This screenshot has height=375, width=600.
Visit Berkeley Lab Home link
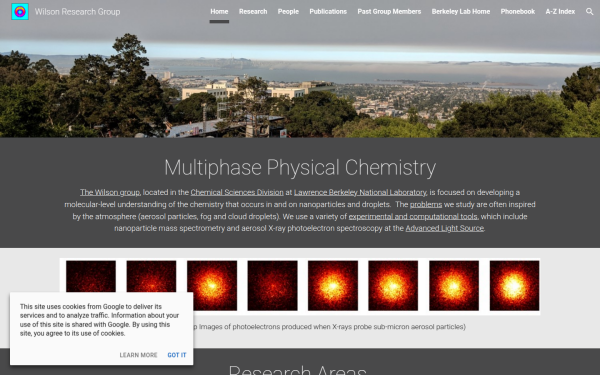point(461,11)
